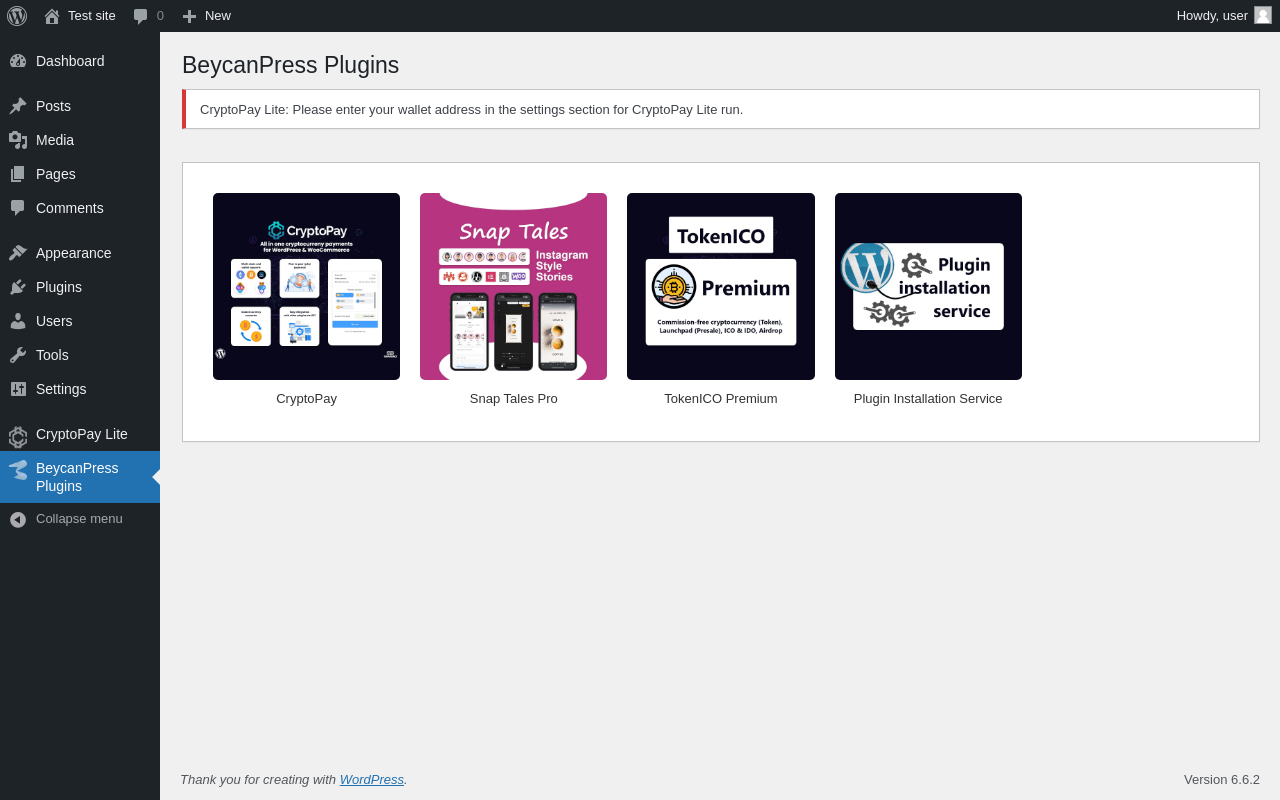The image size is (1280, 800).
Task: Open Users sidebar item
Action: coord(80,321)
